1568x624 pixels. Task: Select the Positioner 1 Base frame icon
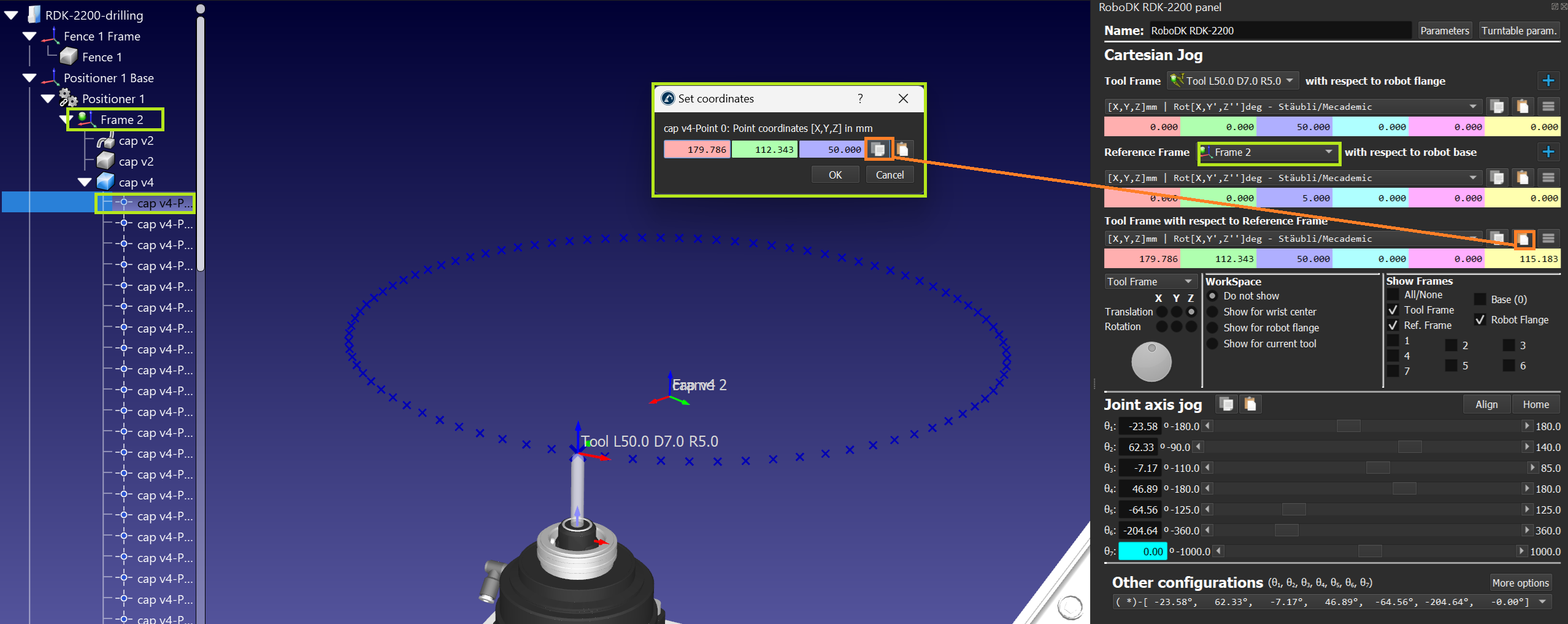[51, 77]
